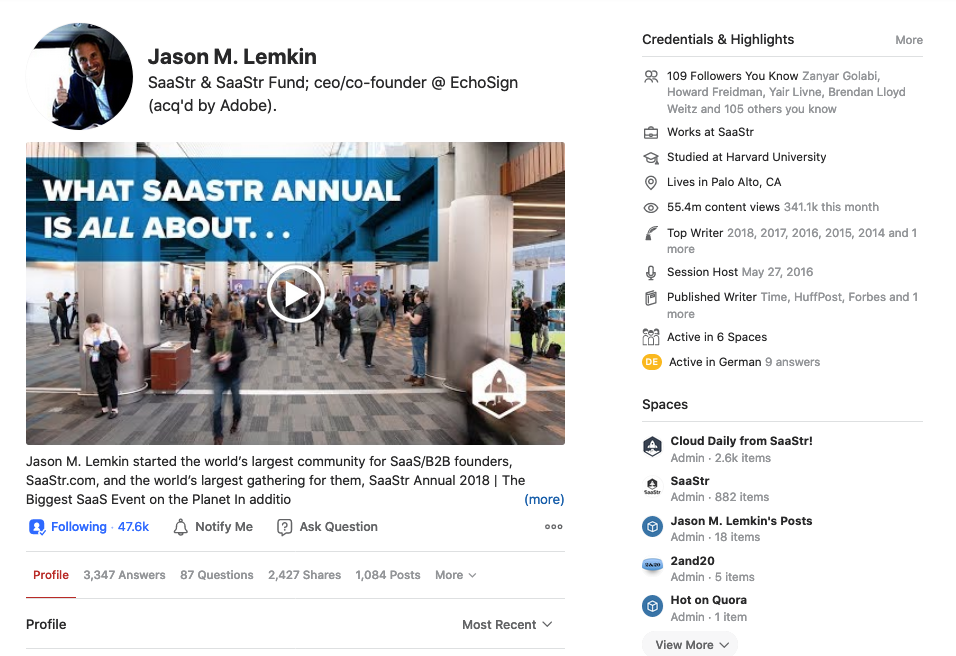Click the Hot on Quora space icon
Viewport: 956px width, 656px height.
(652, 606)
